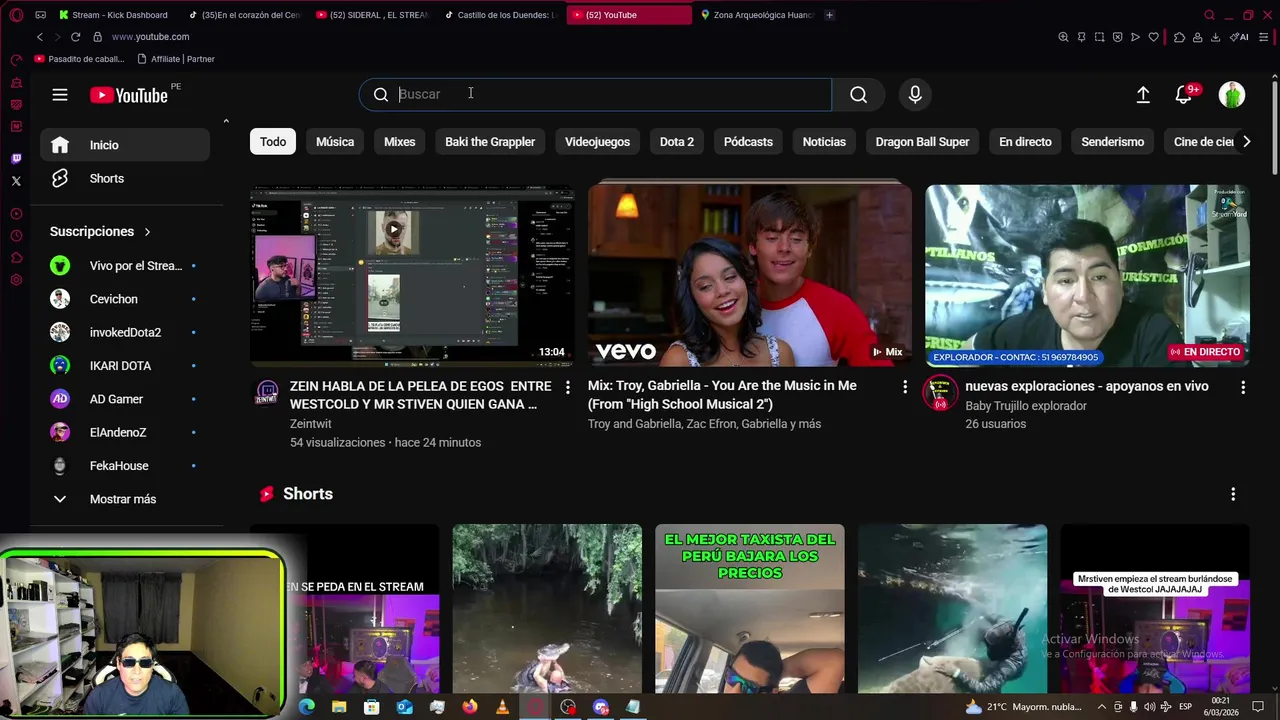Open the Opera sidebar history clock

pyautogui.click(x=16, y=236)
